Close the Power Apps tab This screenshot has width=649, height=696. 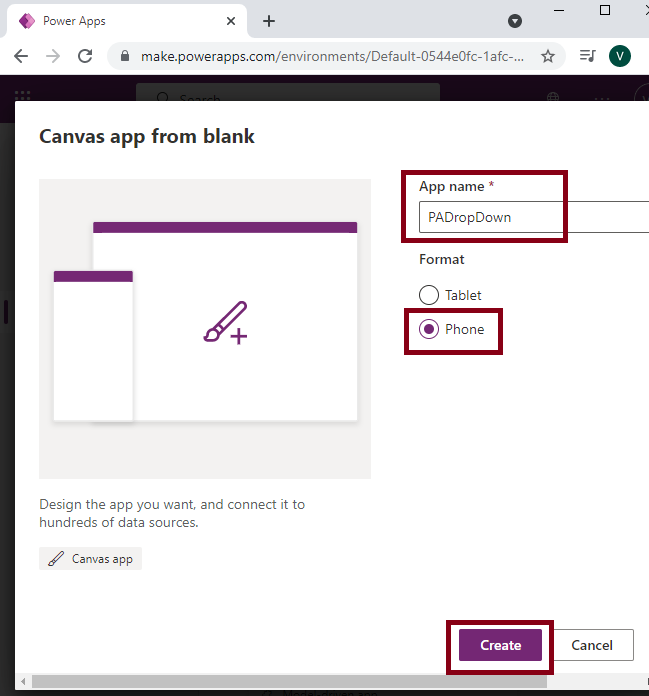[x=231, y=21]
